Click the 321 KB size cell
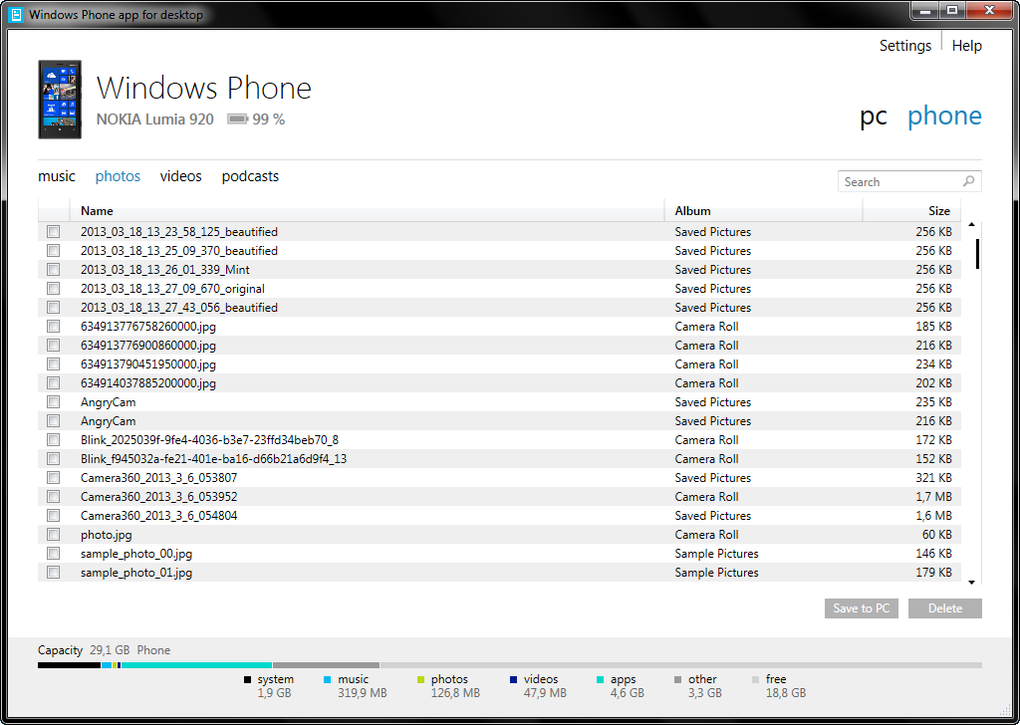The height and width of the screenshot is (725, 1020). (x=933, y=477)
